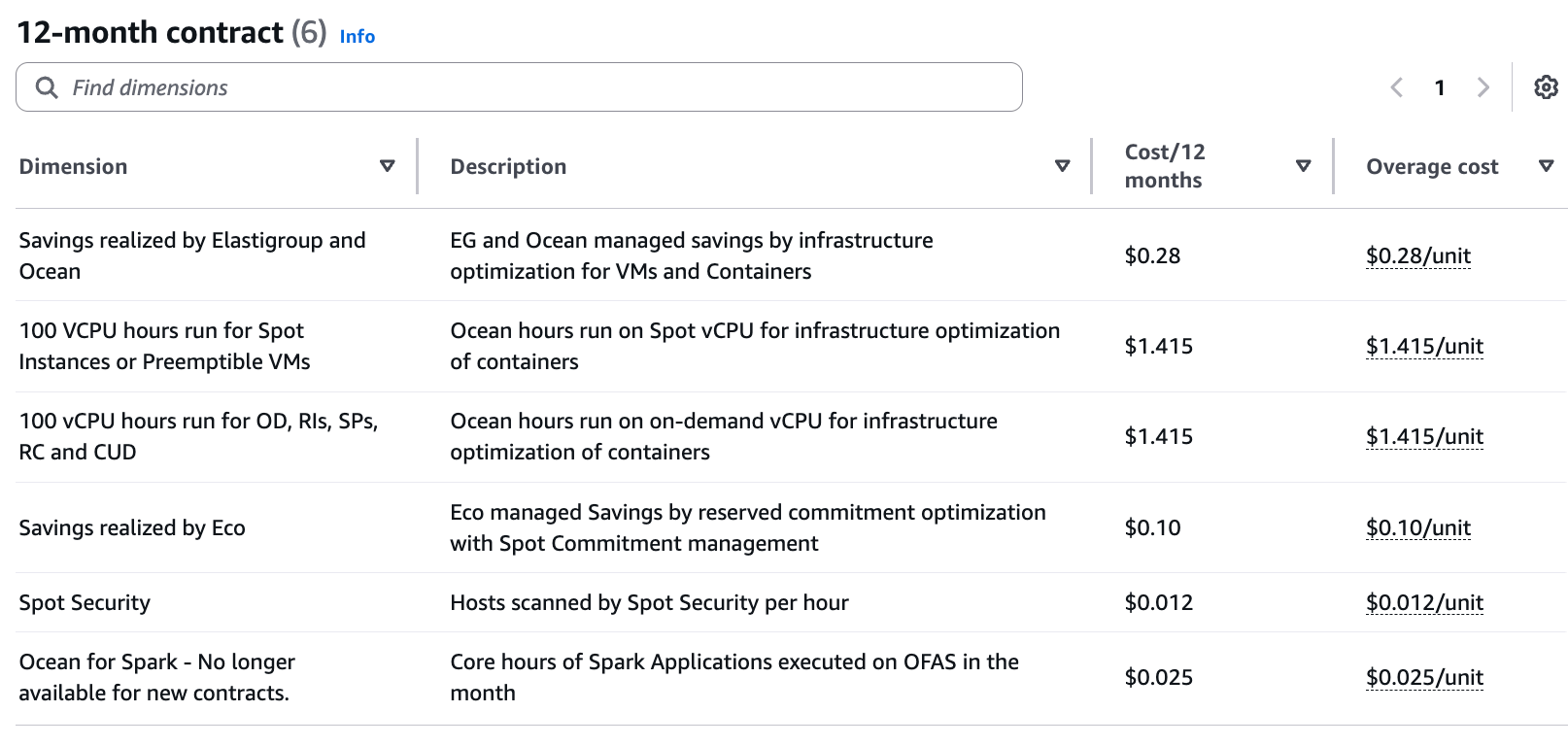
Task: Click the search magnifier icon
Action: pos(47,87)
